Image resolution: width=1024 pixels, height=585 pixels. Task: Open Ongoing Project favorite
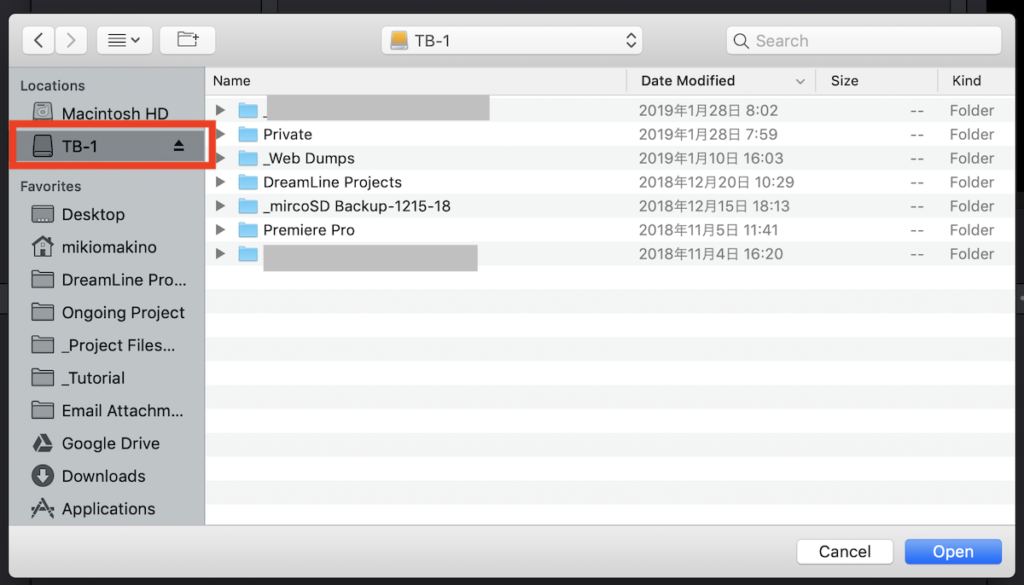tap(108, 312)
